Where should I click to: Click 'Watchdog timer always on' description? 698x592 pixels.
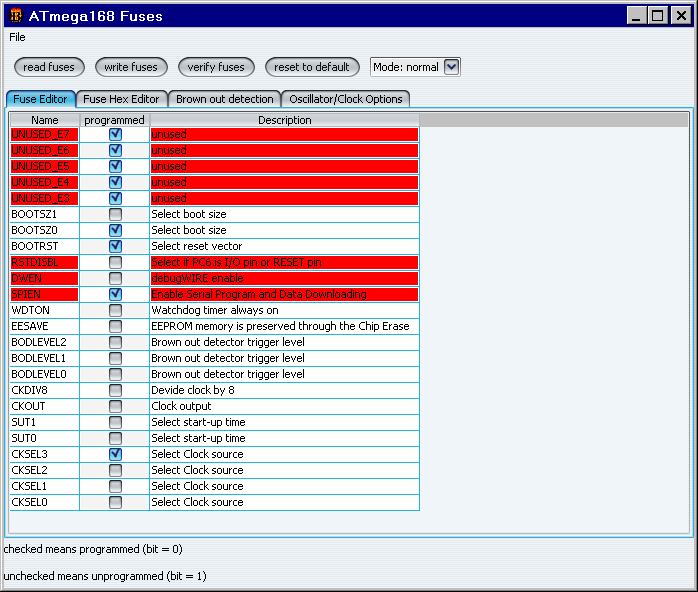285,311
